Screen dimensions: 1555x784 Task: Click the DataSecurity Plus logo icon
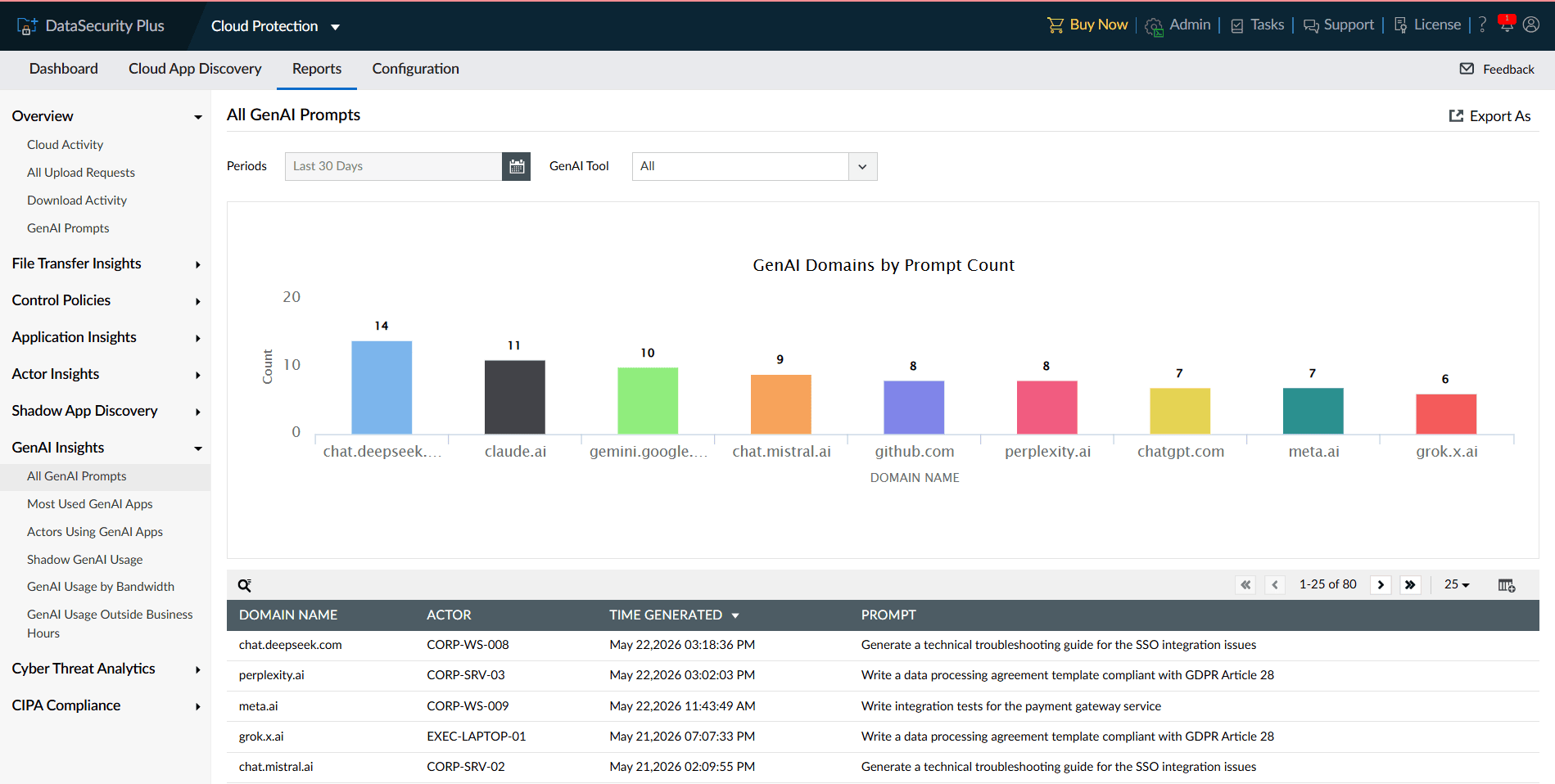pyautogui.click(x=27, y=26)
